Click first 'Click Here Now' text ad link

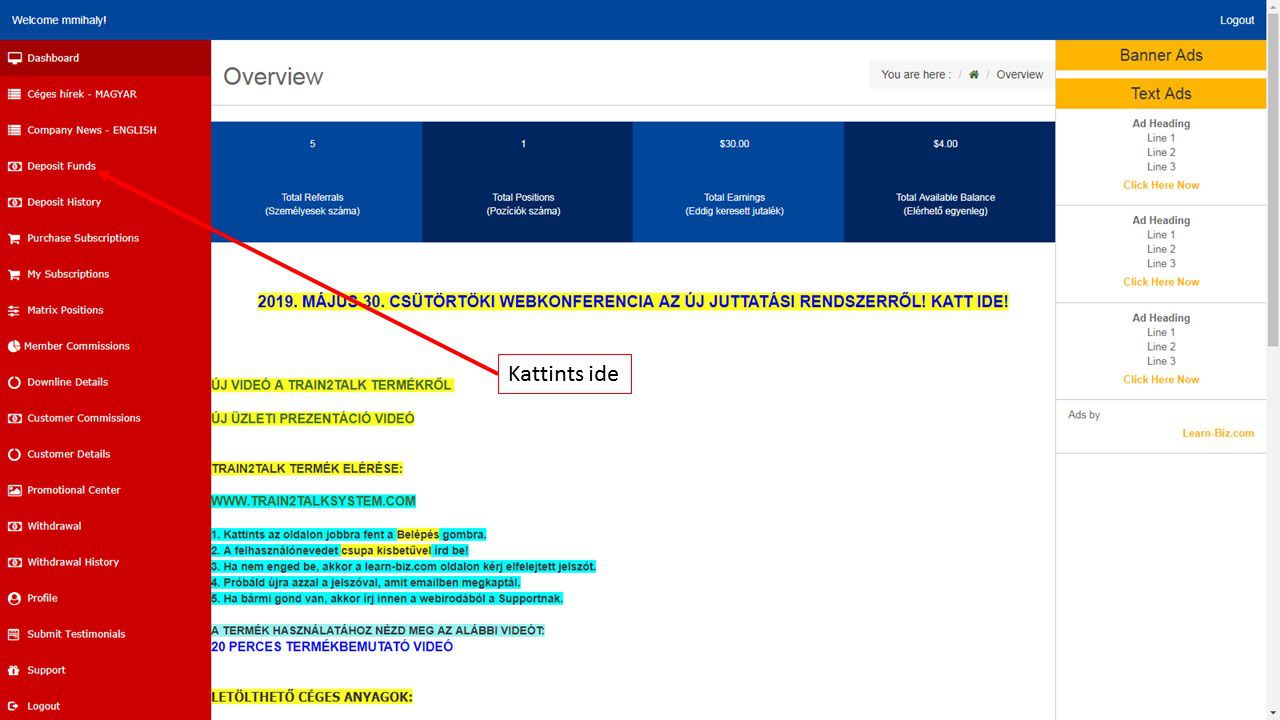(1160, 185)
